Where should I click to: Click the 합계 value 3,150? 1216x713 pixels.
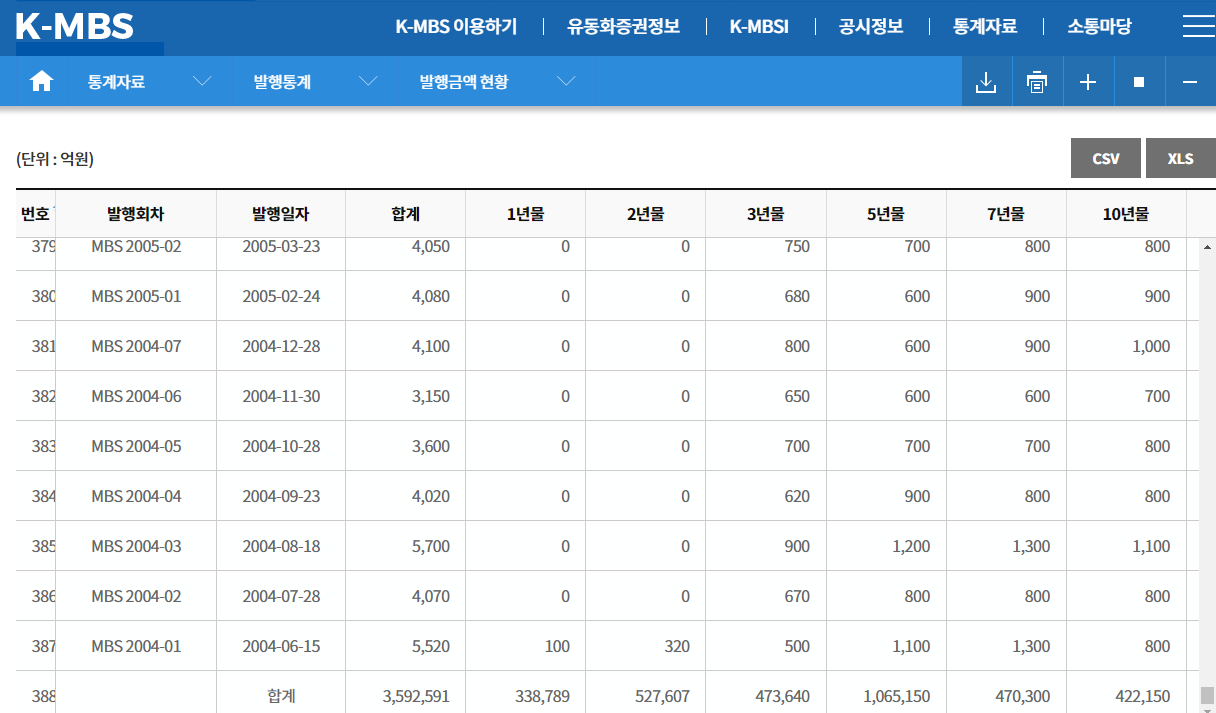pyautogui.click(x=431, y=396)
